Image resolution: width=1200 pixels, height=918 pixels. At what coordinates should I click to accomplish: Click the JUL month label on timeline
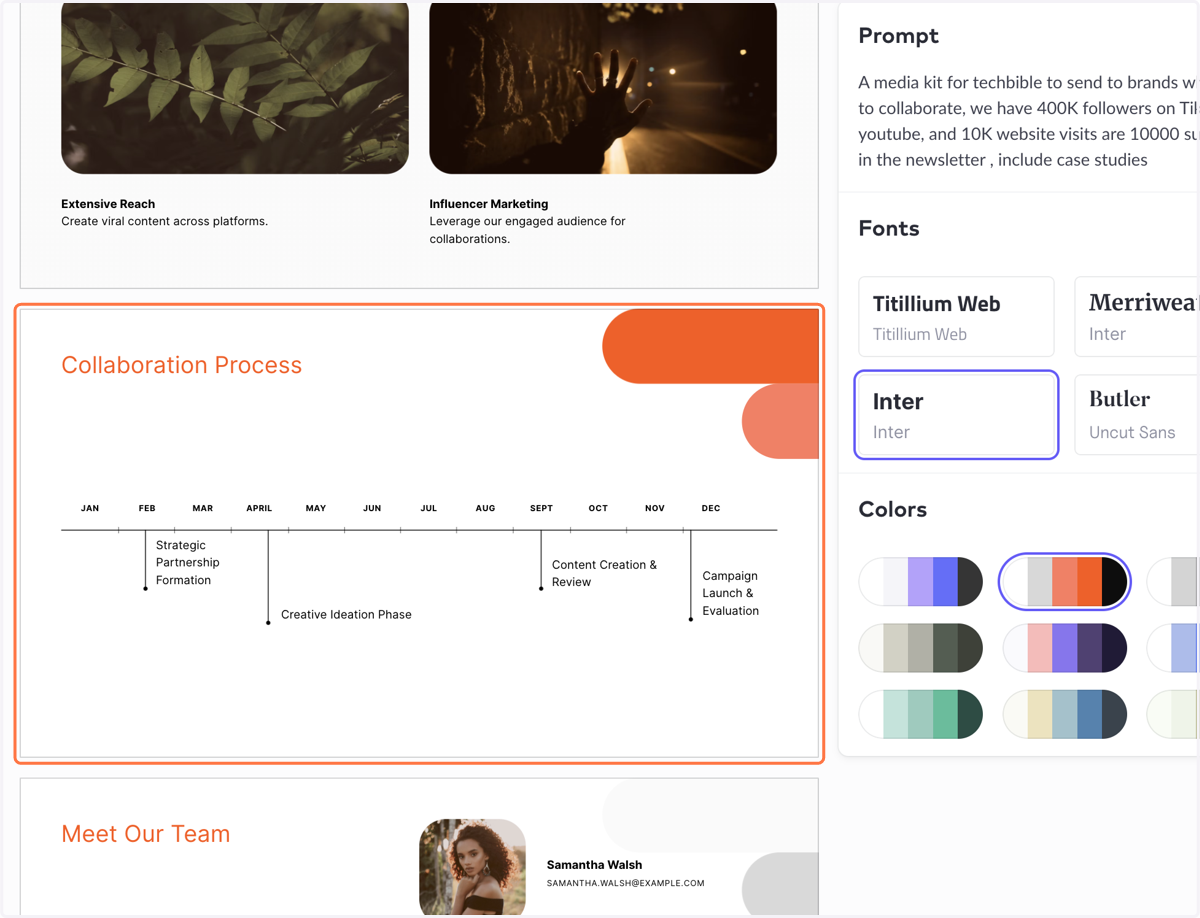pyautogui.click(x=429, y=508)
